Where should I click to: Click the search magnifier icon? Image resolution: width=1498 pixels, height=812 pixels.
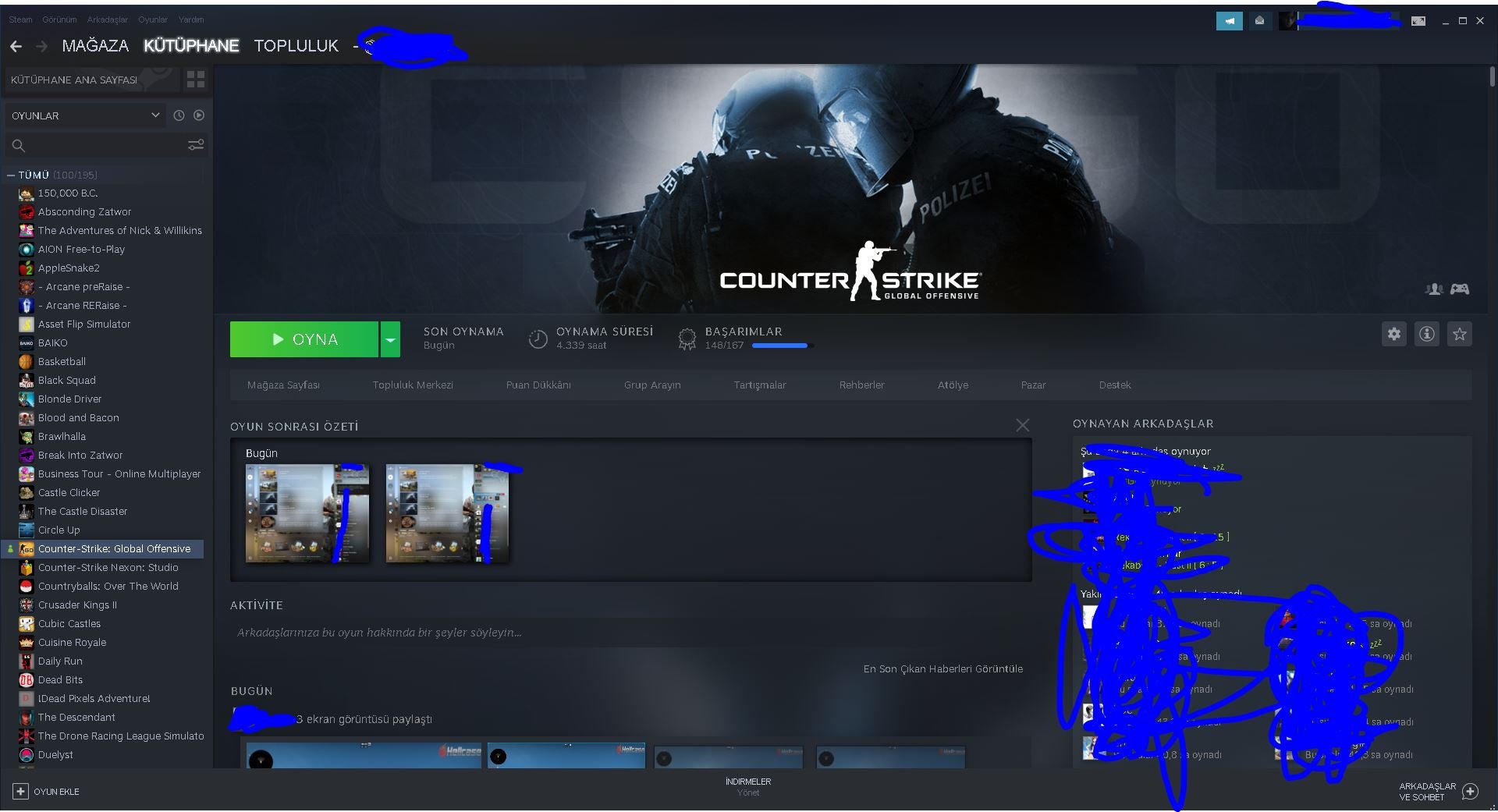coord(19,146)
